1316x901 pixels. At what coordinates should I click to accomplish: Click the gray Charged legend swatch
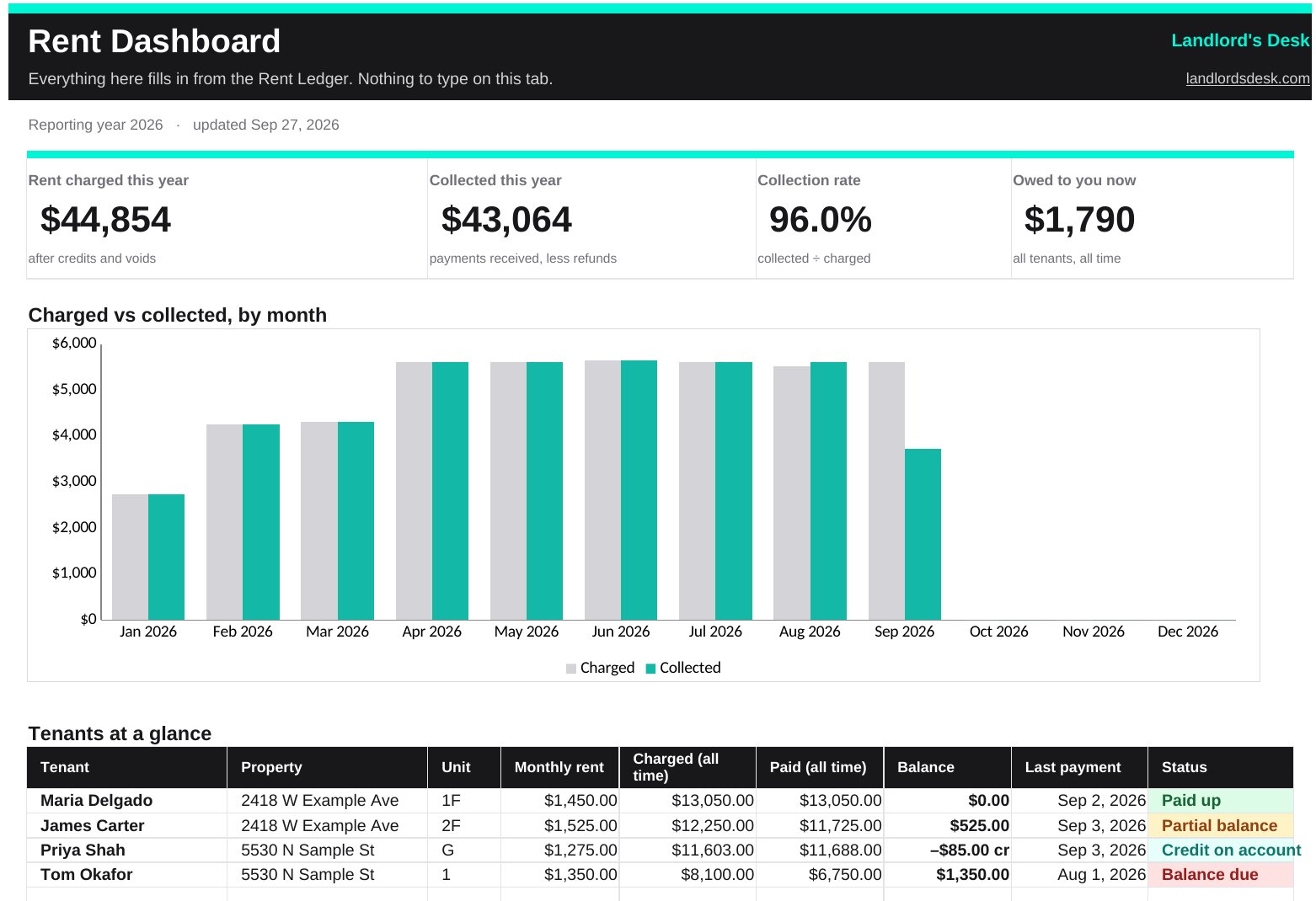click(x=571, y=669)
